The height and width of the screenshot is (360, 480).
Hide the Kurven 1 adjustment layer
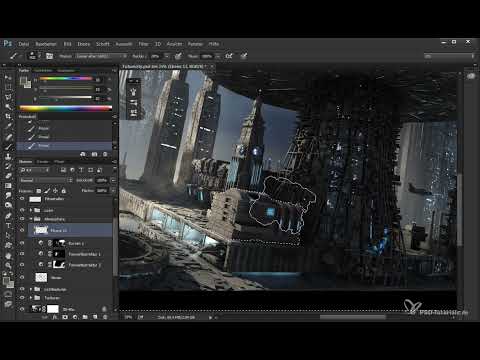pos(22,243)
